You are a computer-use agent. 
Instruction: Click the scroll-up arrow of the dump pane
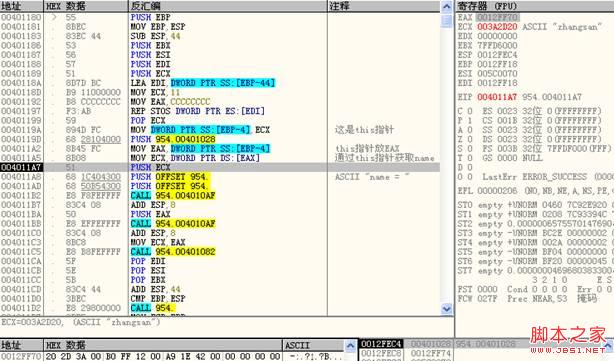point(350,345)
